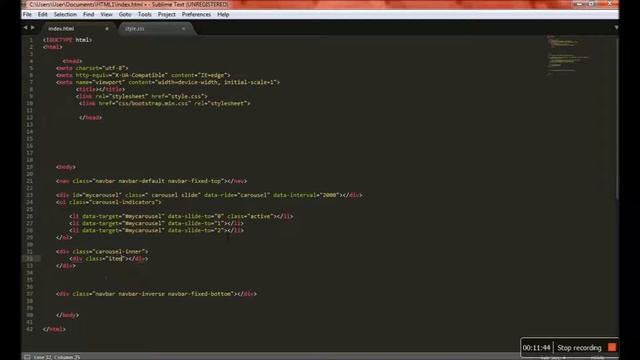Open the Selection menu

click(65, 14)
